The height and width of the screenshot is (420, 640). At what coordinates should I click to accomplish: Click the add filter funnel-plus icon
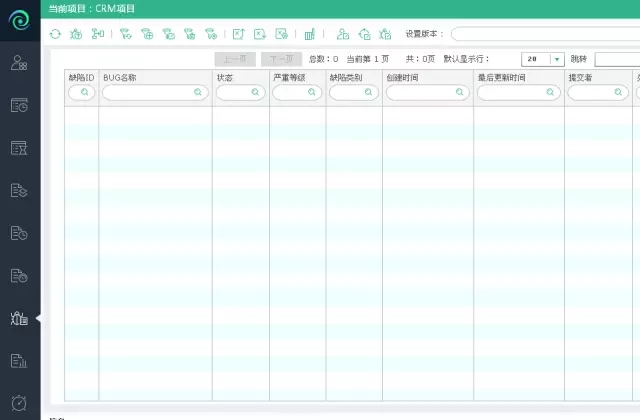(147, 34)
